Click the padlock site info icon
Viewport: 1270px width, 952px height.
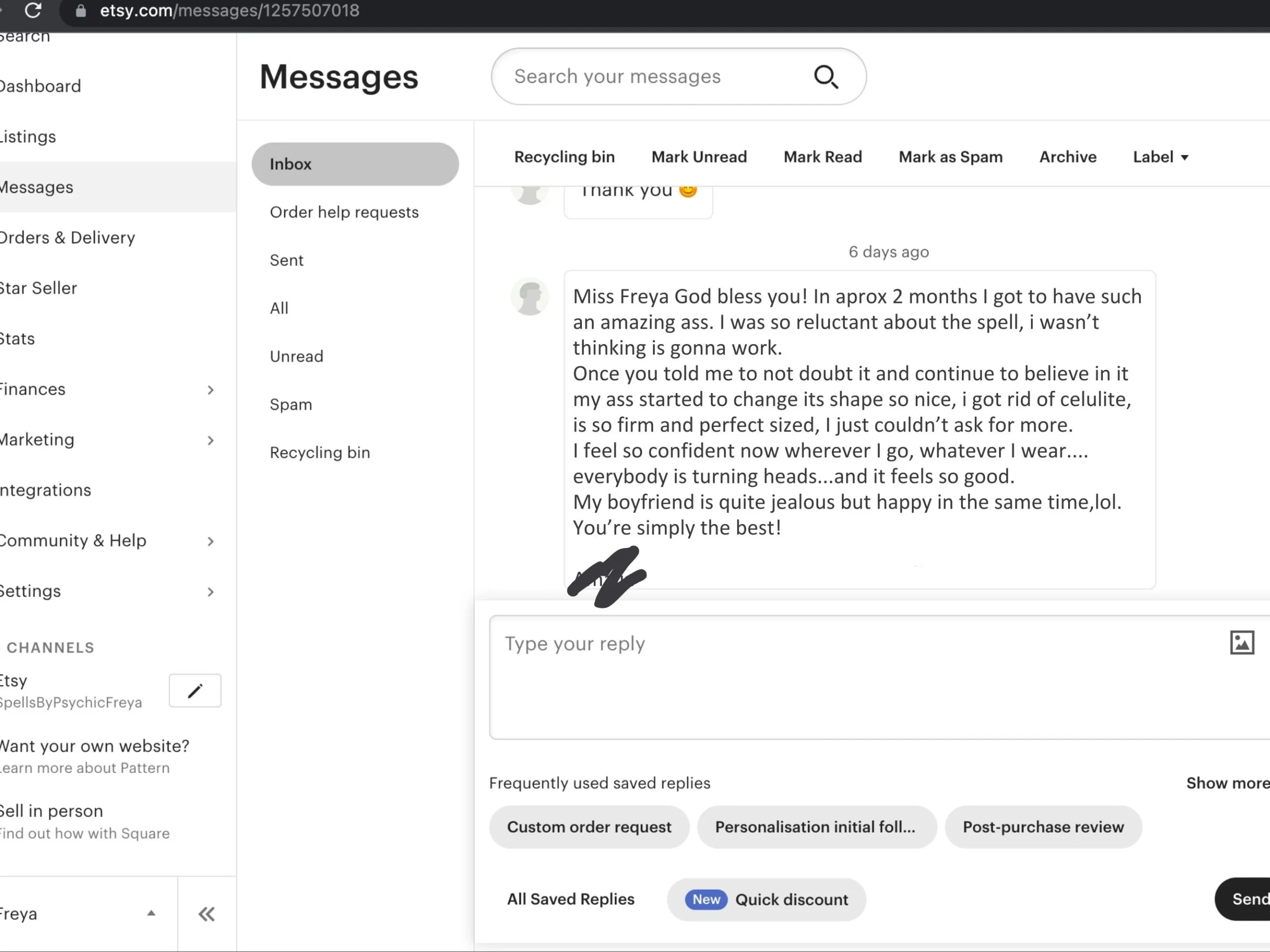point(81,11)
